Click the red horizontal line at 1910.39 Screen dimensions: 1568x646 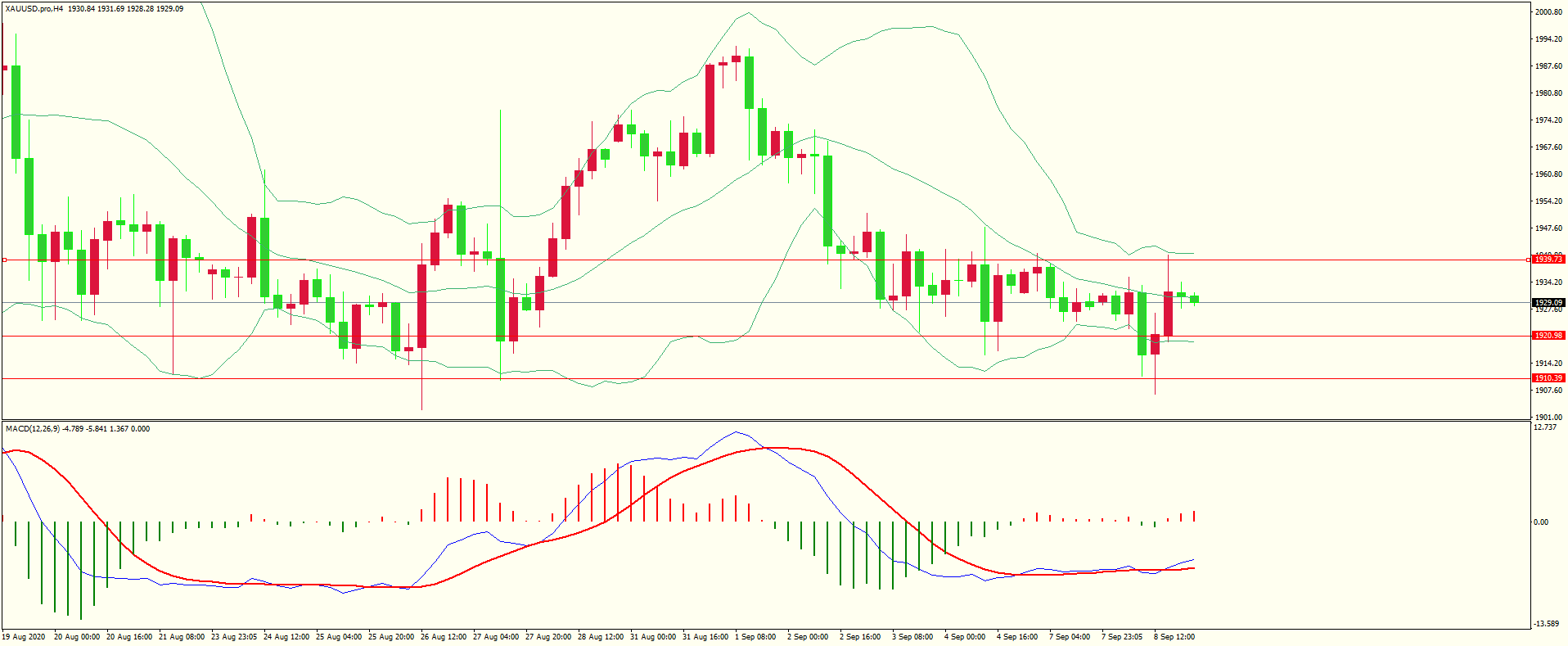tap(765, 378)
